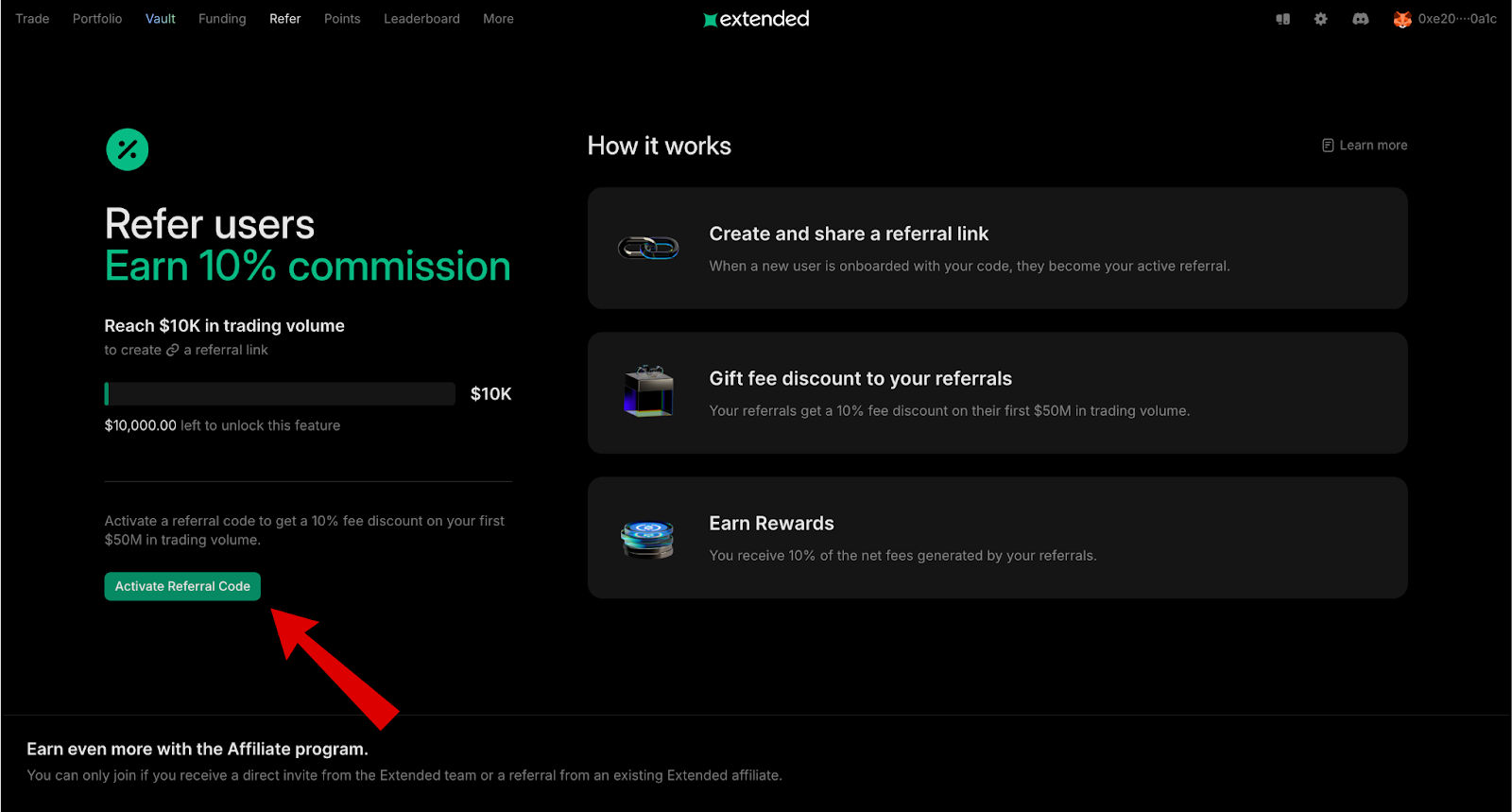View the Leaderboard page
This screenshot has width=1512, height=812.
(421, 19)
